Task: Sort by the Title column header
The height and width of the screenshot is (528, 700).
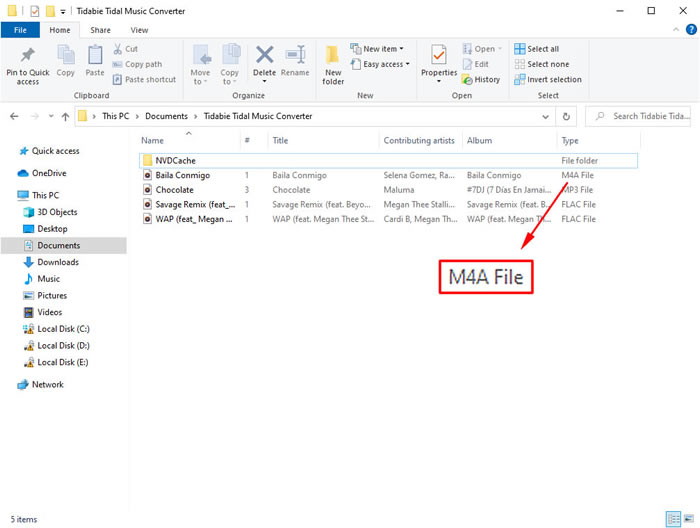Action: coord(280,140)
